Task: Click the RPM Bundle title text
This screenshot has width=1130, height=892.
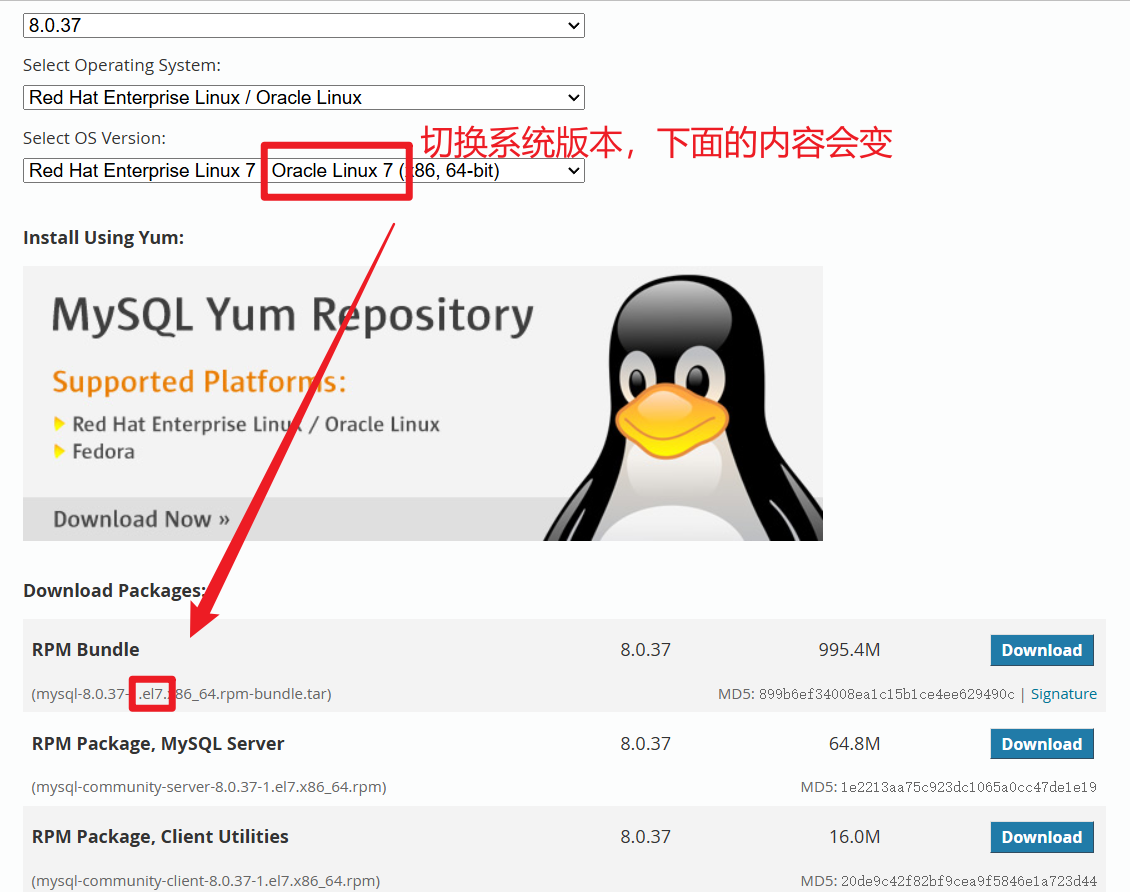Action: coord(86,649)
